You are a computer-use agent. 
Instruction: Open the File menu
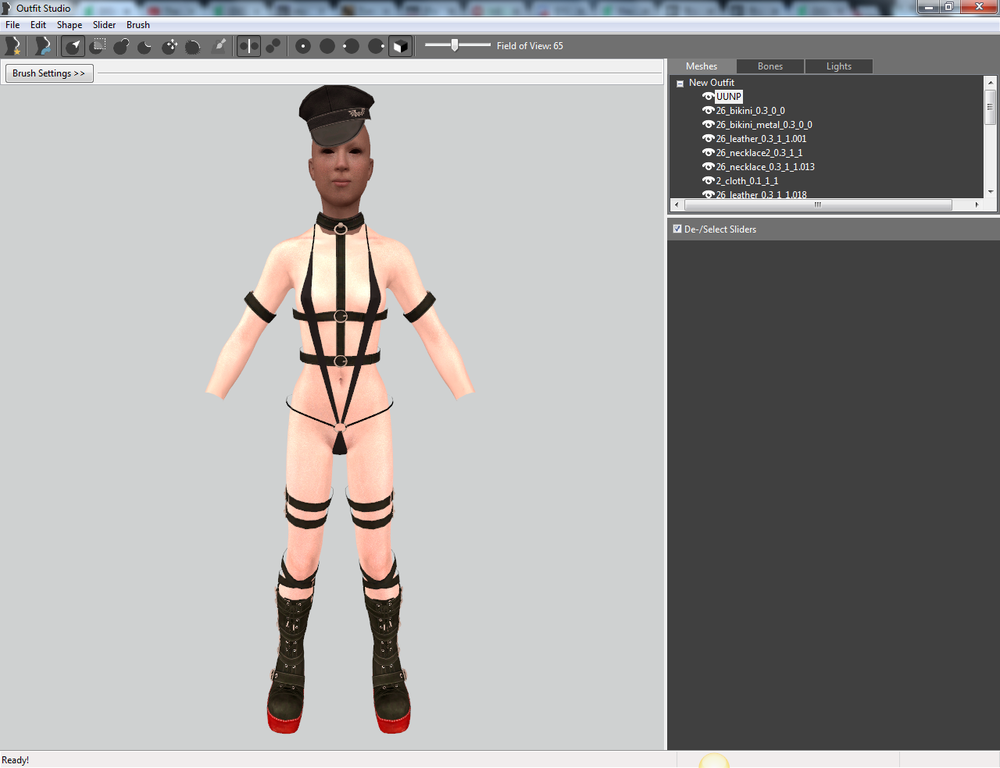point(13,25)
